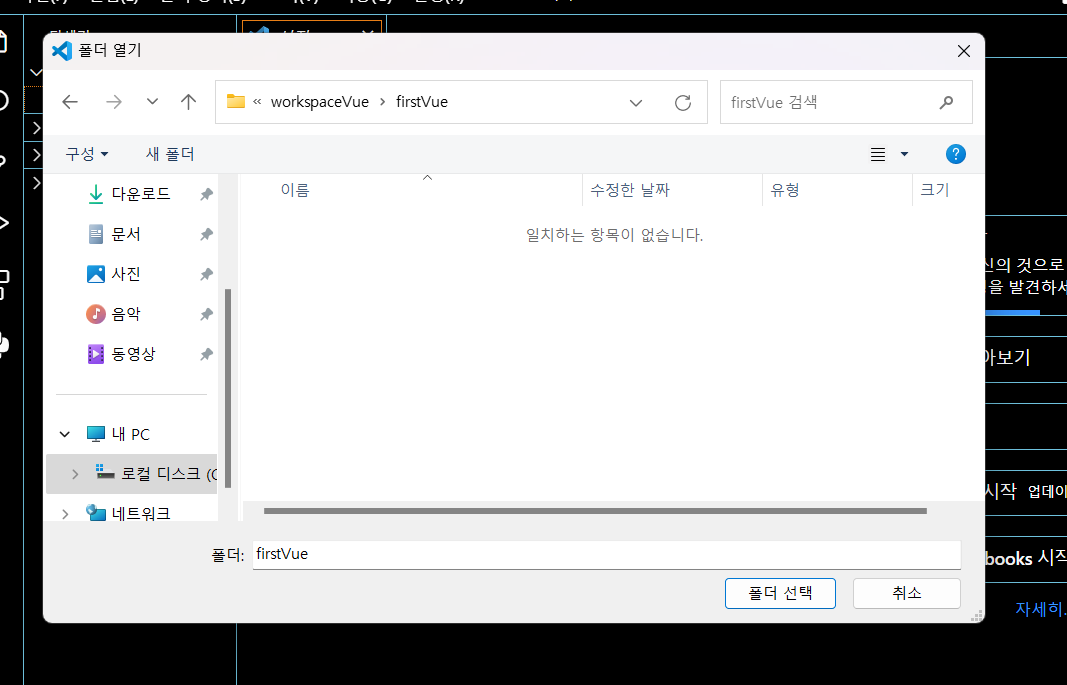1067x685 pixels.
Task: Go up one folder level
Action: [x=188, y=102]
